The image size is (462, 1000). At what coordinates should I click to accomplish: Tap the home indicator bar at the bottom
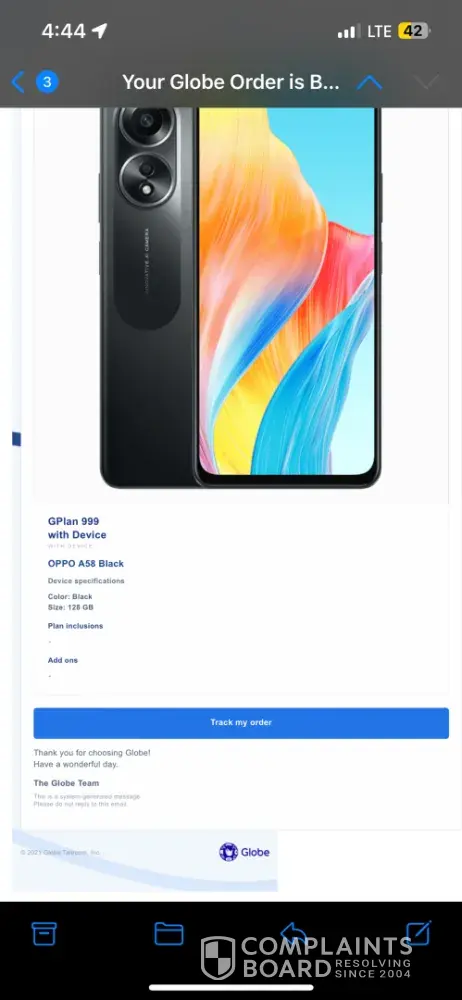[231, 988]
